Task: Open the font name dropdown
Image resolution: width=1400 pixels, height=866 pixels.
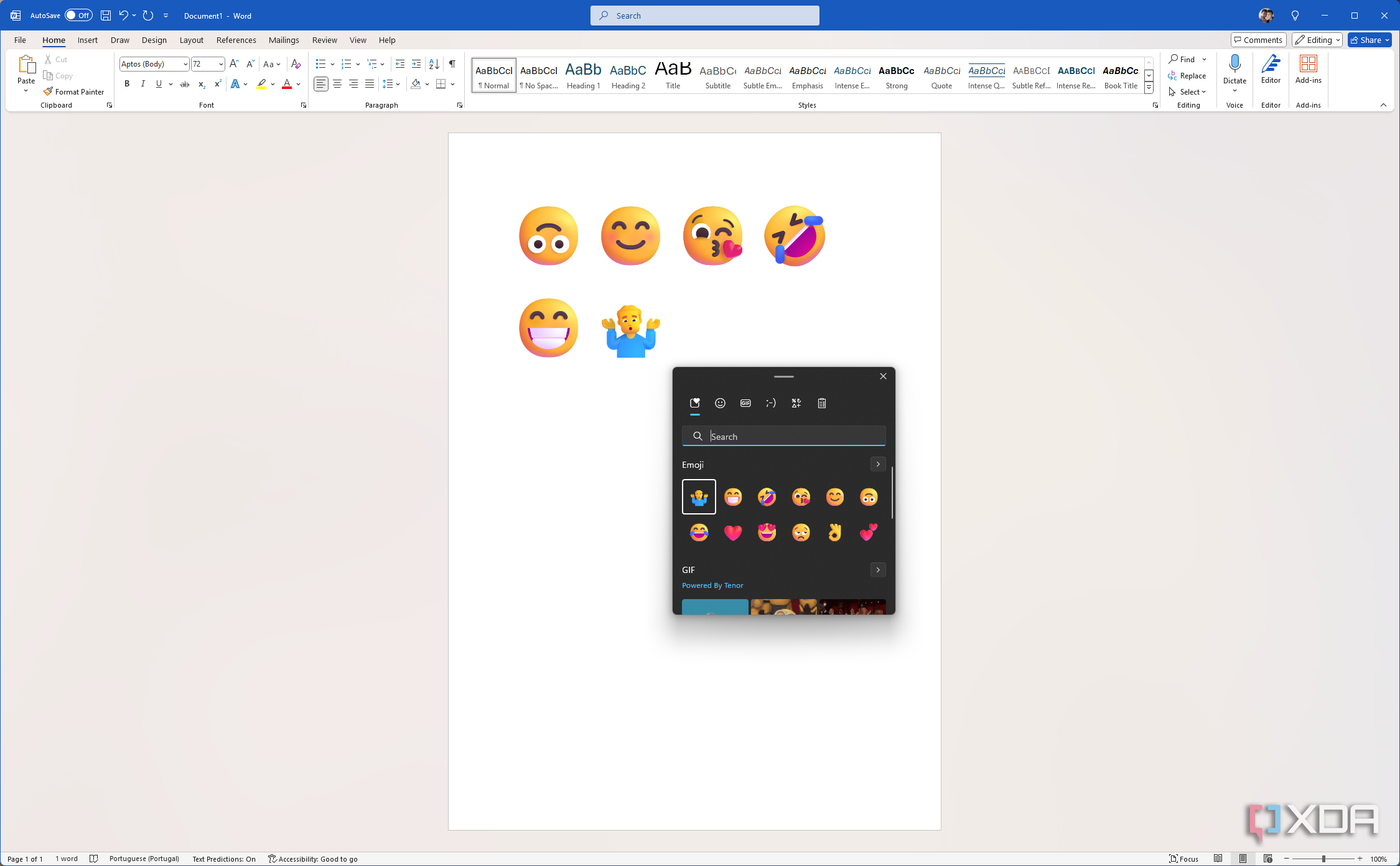Action: pyautogui.click(x=185, y=64)
